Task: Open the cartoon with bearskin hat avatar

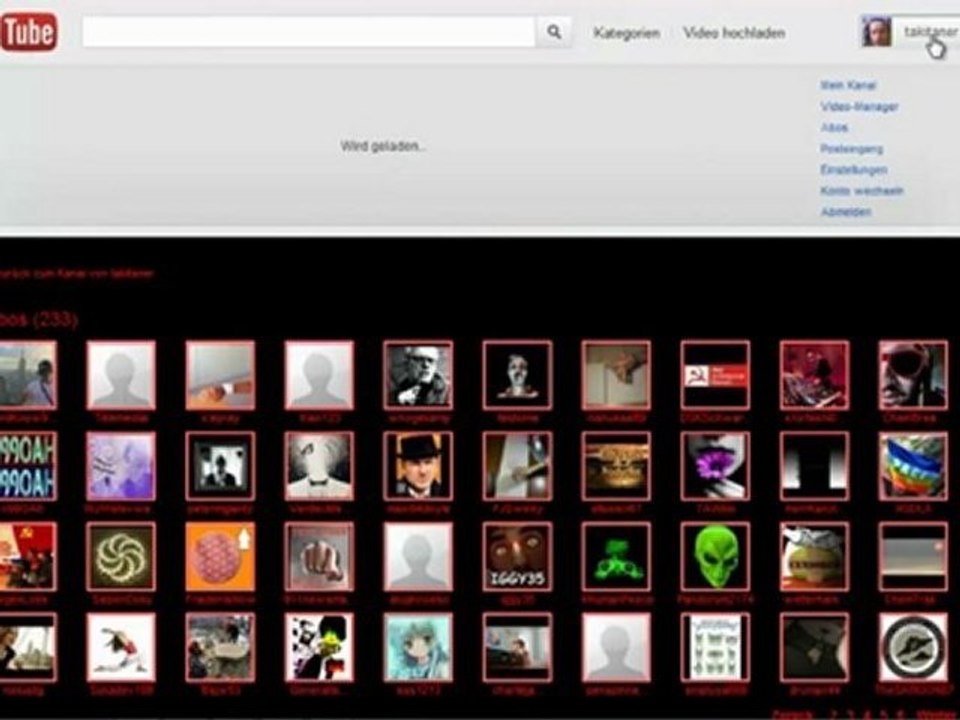Action: [319, 647]
